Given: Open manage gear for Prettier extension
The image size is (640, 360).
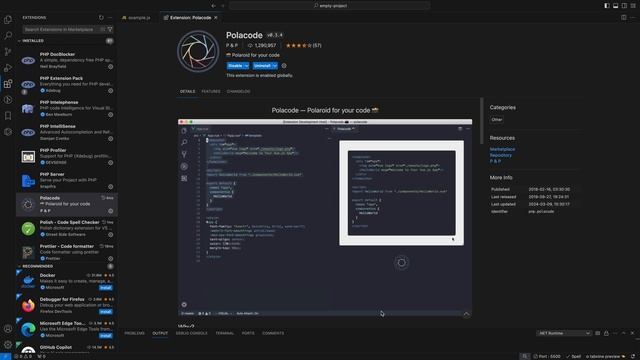Looking at the screenshot, I should tap(110, 258).
